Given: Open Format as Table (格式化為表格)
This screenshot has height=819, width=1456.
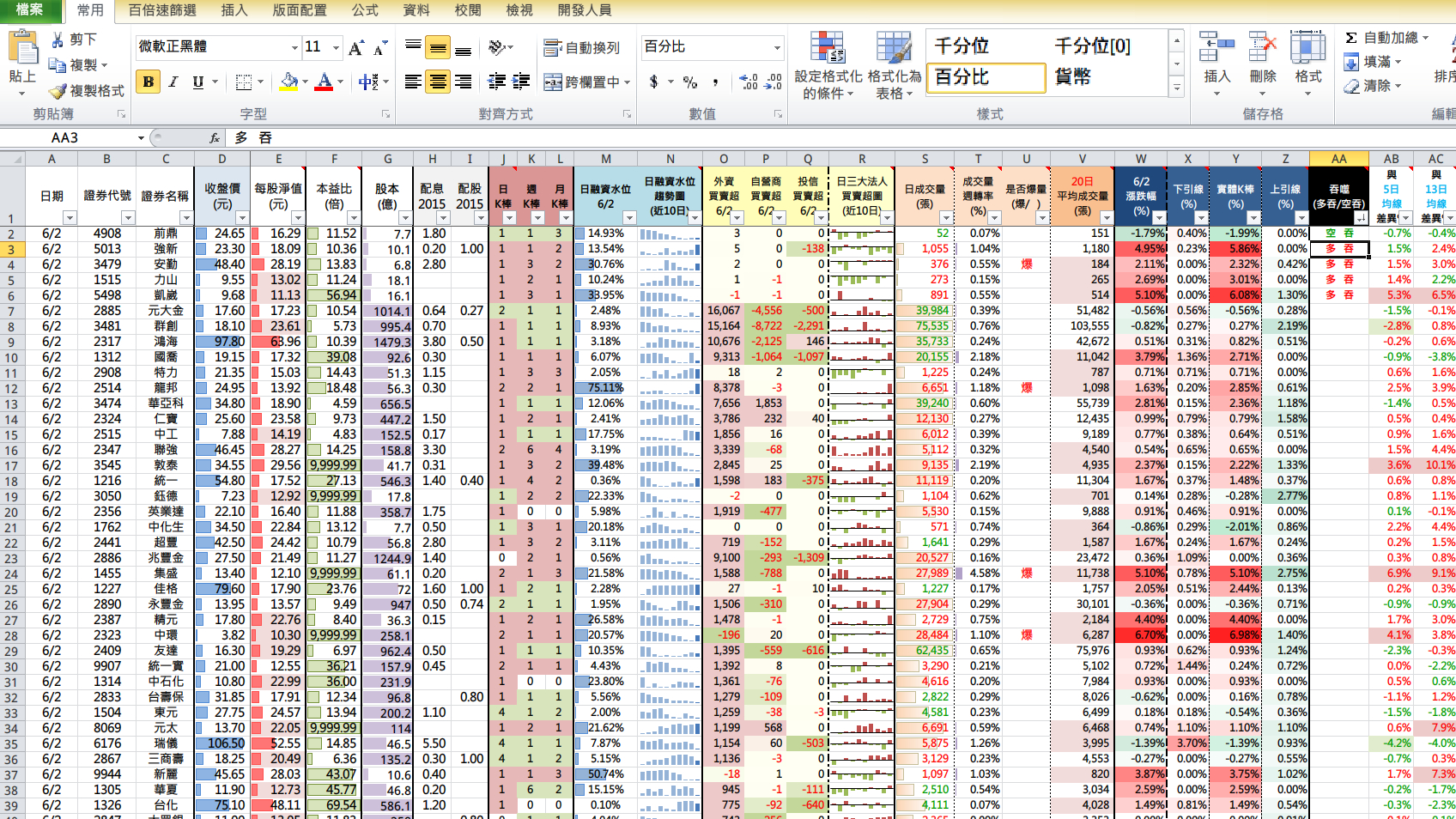Looking at the screenshot, I should (x=894, y=65).
